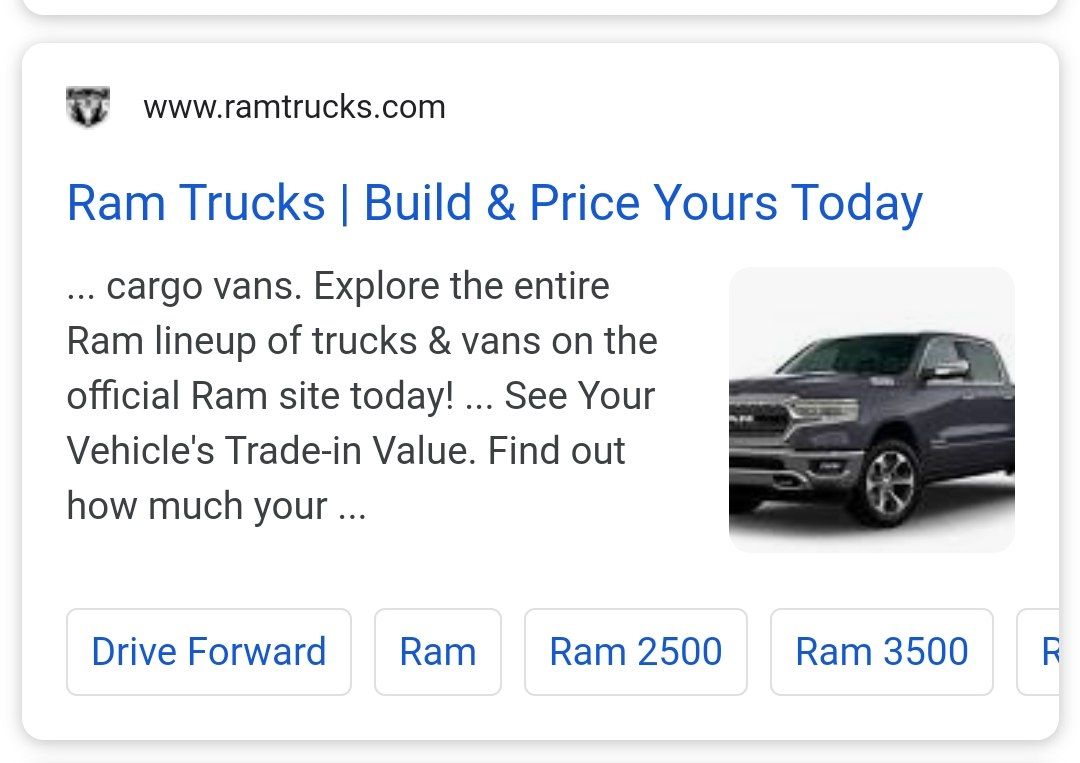Click the truck's front wheel in the photo
The width and height of the screenshot is (1080, 763).
(x=892, y=484)
